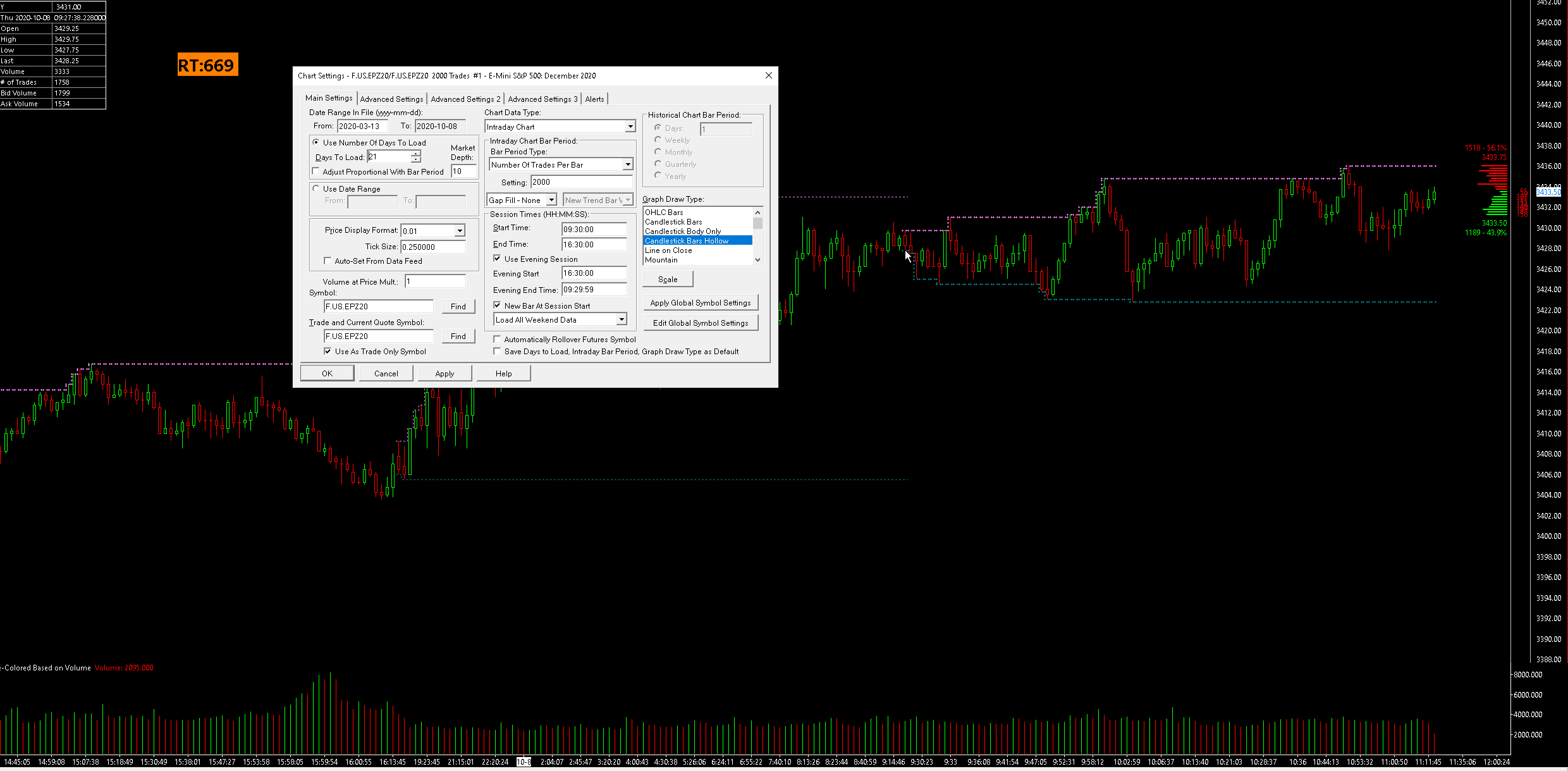
Task: Open the Gap Fill - None dropdown
Action: coord(551,200)
